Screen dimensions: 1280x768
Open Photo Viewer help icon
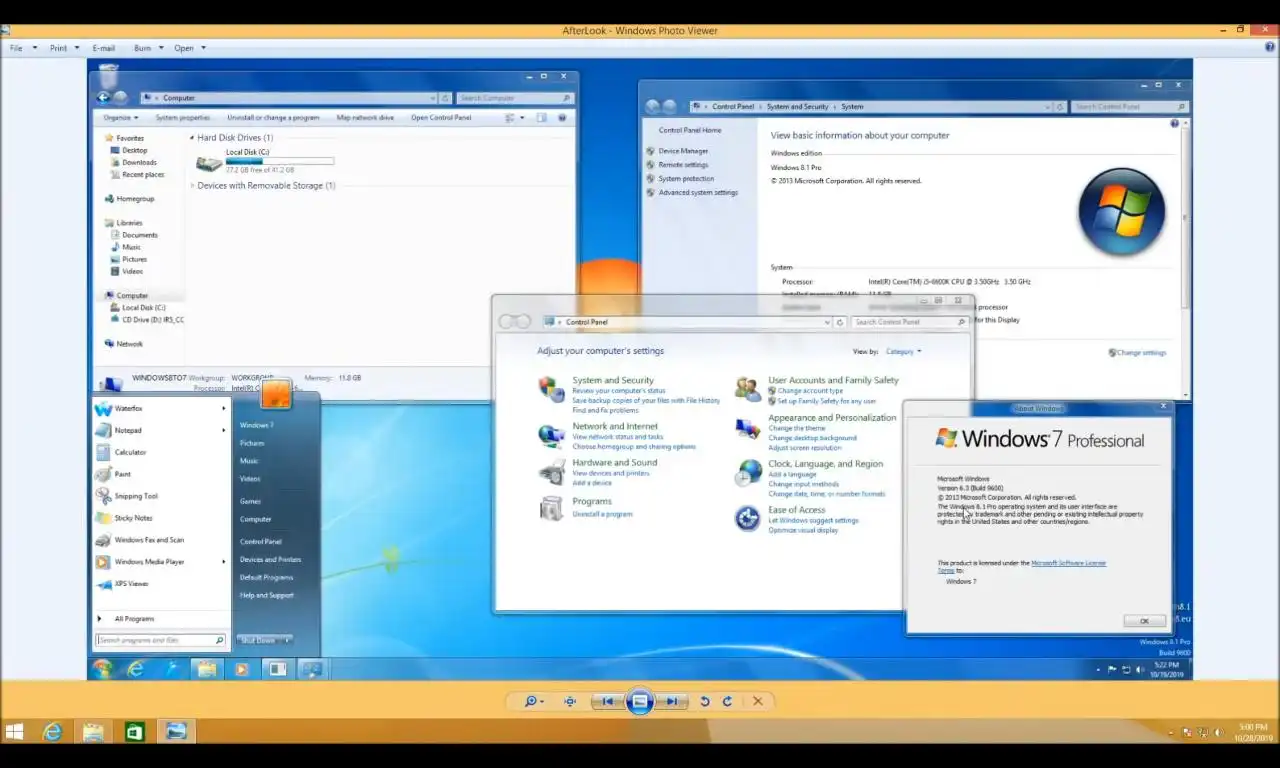coord(1271,47)
